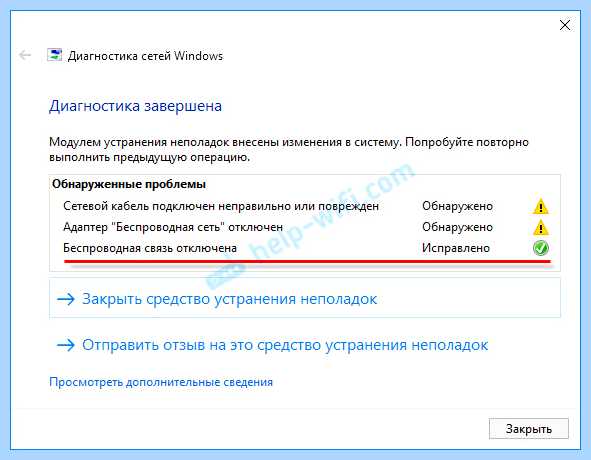Click "Обнаружено" status for the network cable problem

[457, 206]
